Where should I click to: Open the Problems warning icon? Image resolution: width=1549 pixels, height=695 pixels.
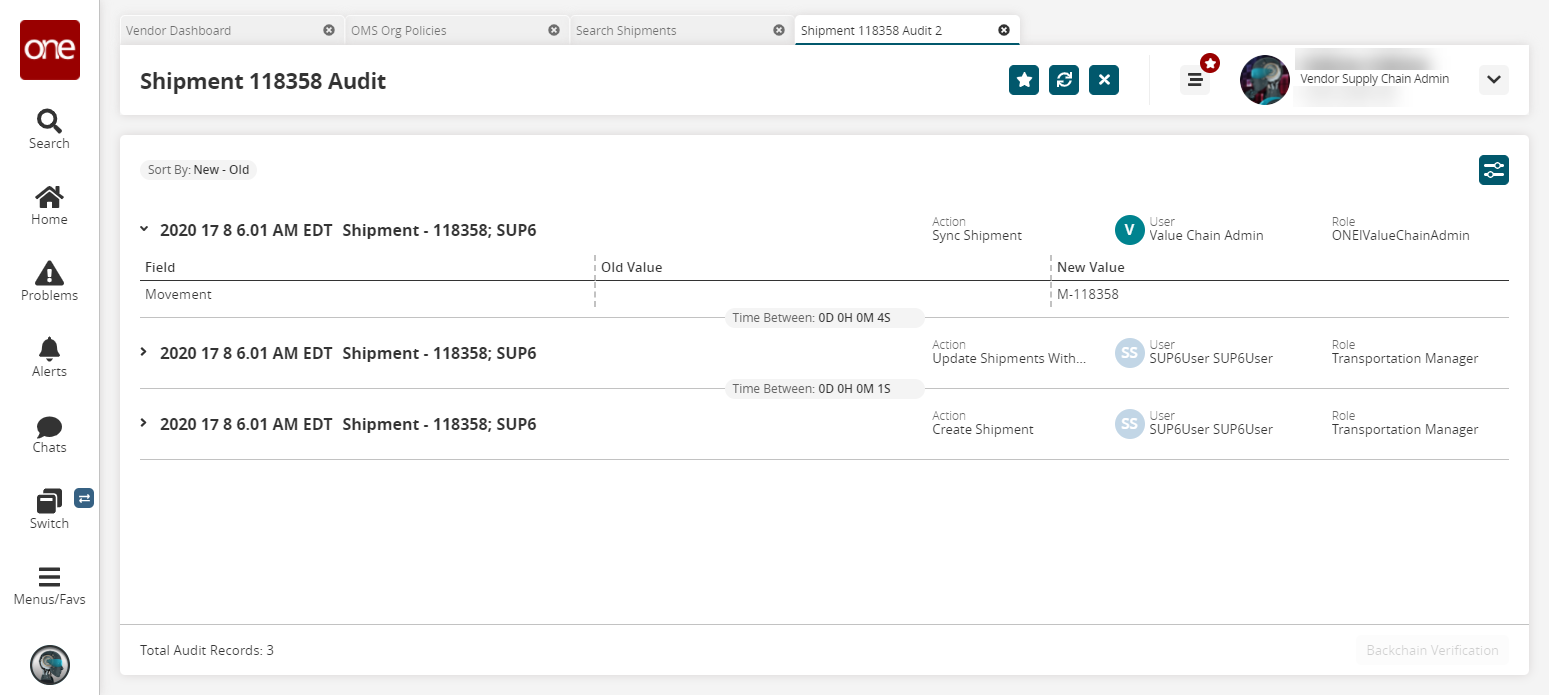[x=49, y=281]
